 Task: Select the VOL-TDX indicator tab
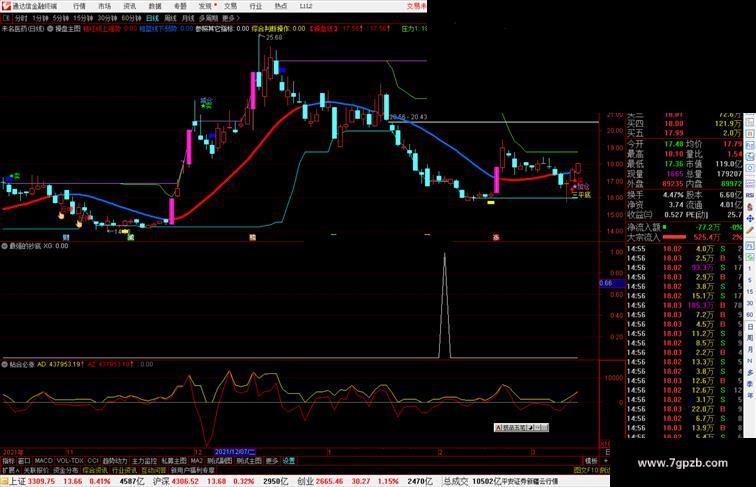(x=70, y=461)
